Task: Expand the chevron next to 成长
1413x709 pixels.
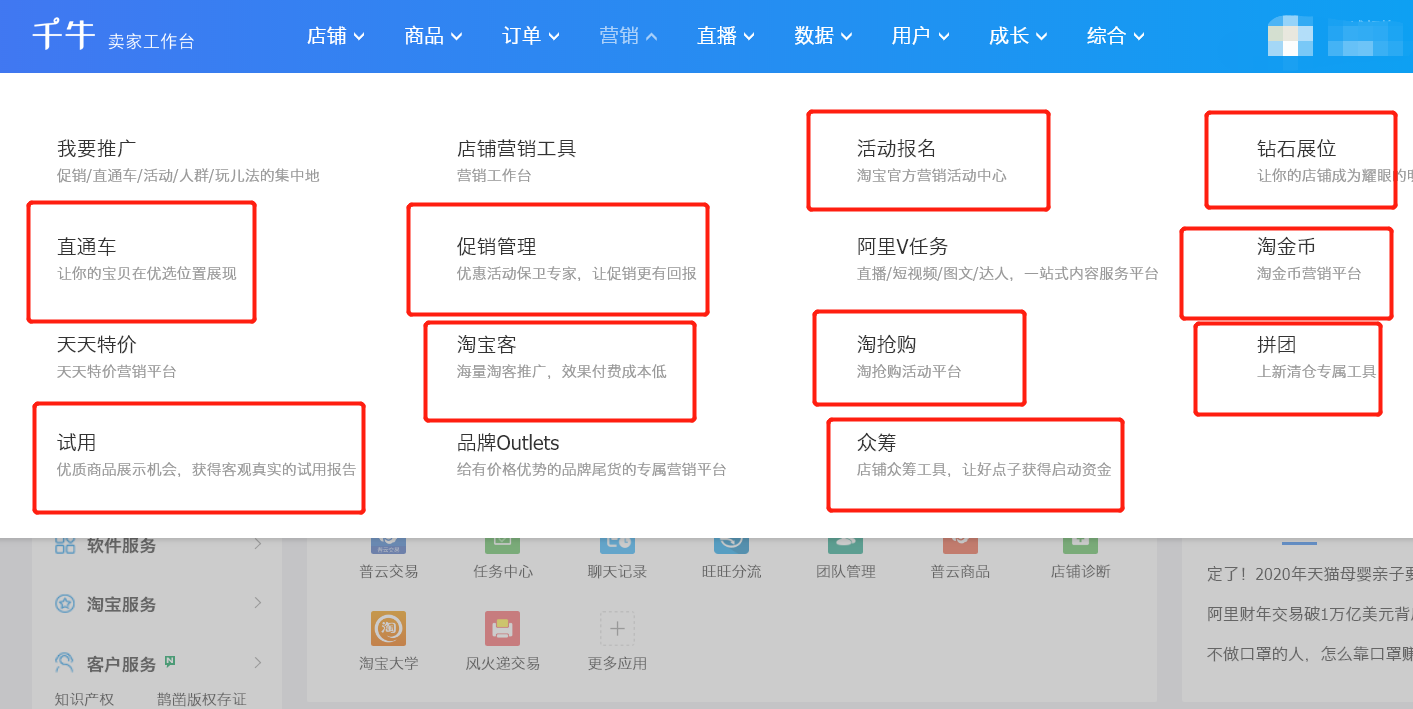Action: tap(1041, 37)
